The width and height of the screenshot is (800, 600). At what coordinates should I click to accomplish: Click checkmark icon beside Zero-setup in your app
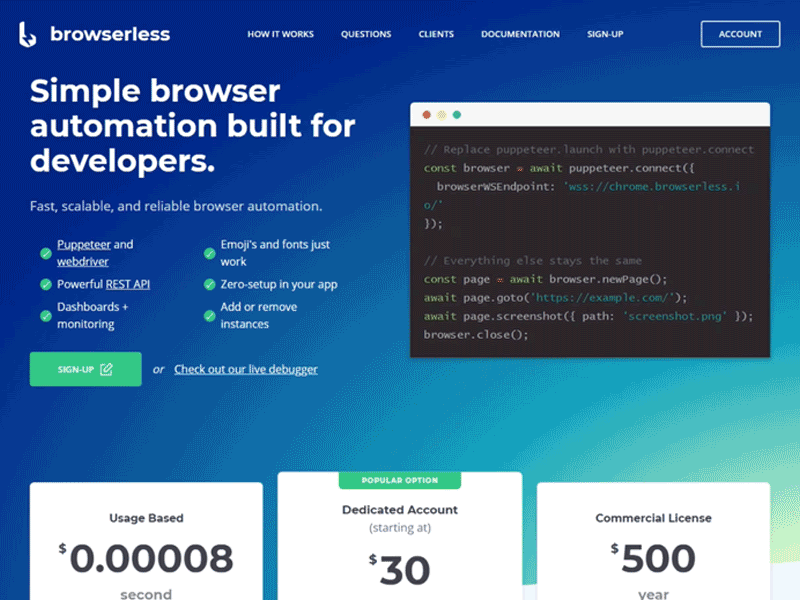[x=209, y=284]
